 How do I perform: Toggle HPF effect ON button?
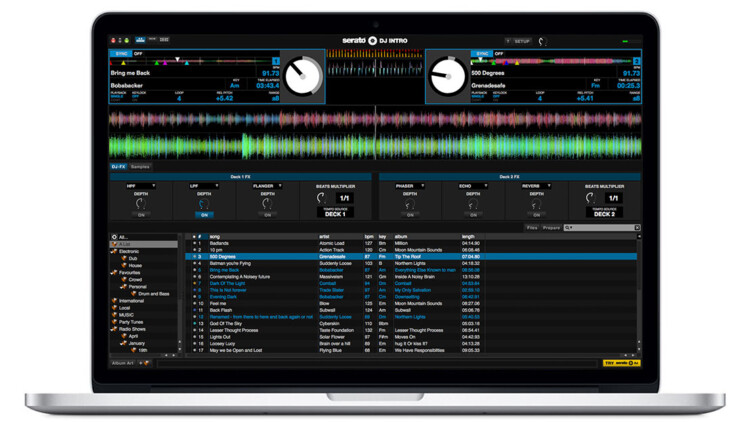(x=141, y=215)
